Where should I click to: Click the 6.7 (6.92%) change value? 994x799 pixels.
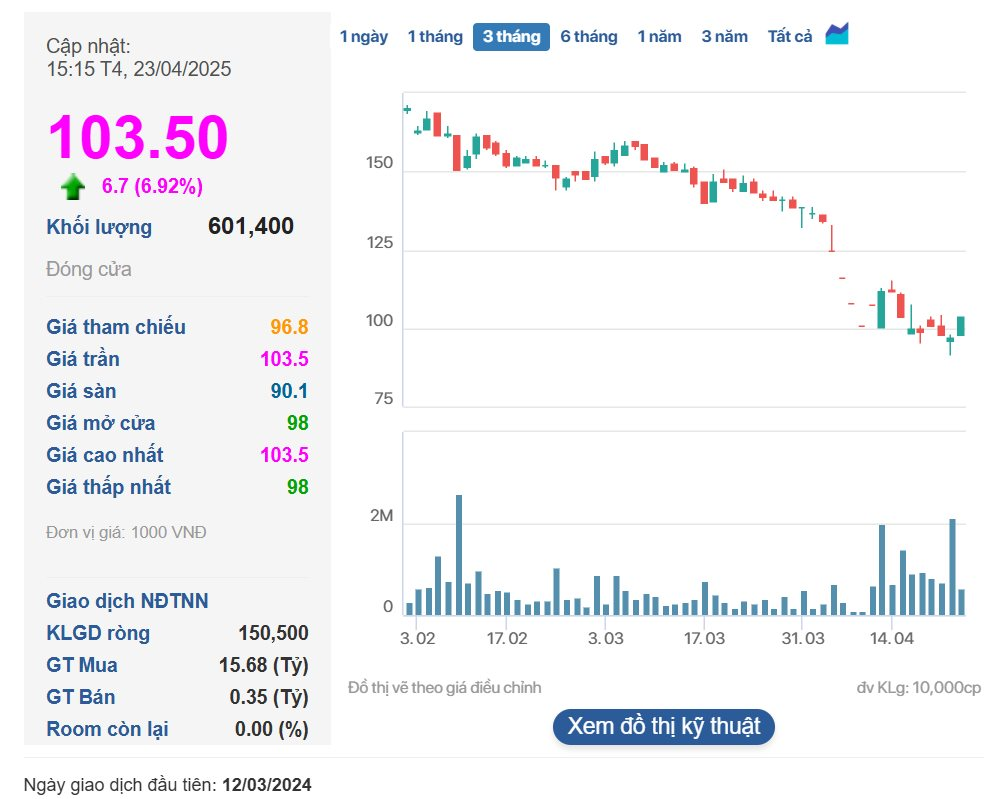(152, 186)
